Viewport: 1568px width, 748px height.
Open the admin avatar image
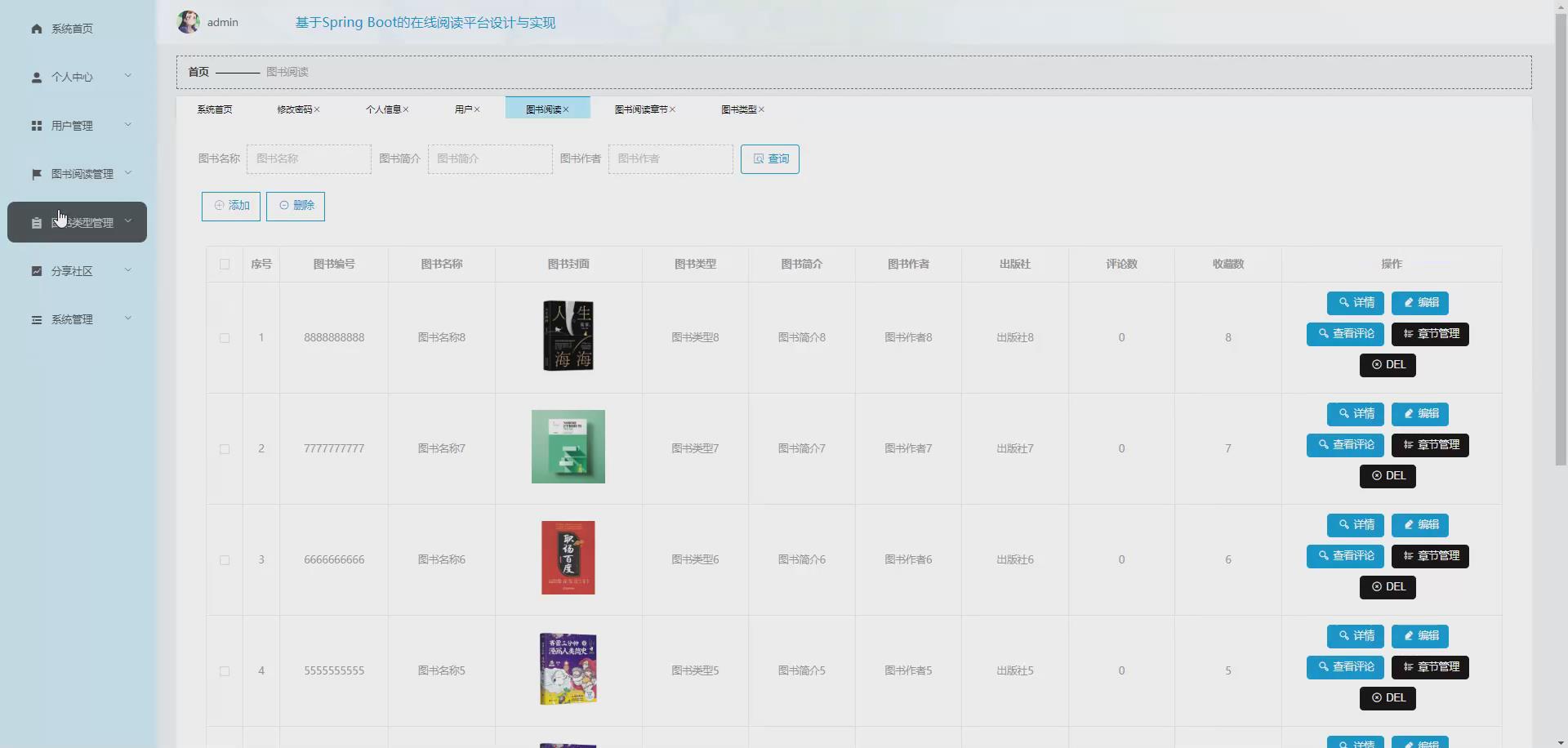[187, 22]
